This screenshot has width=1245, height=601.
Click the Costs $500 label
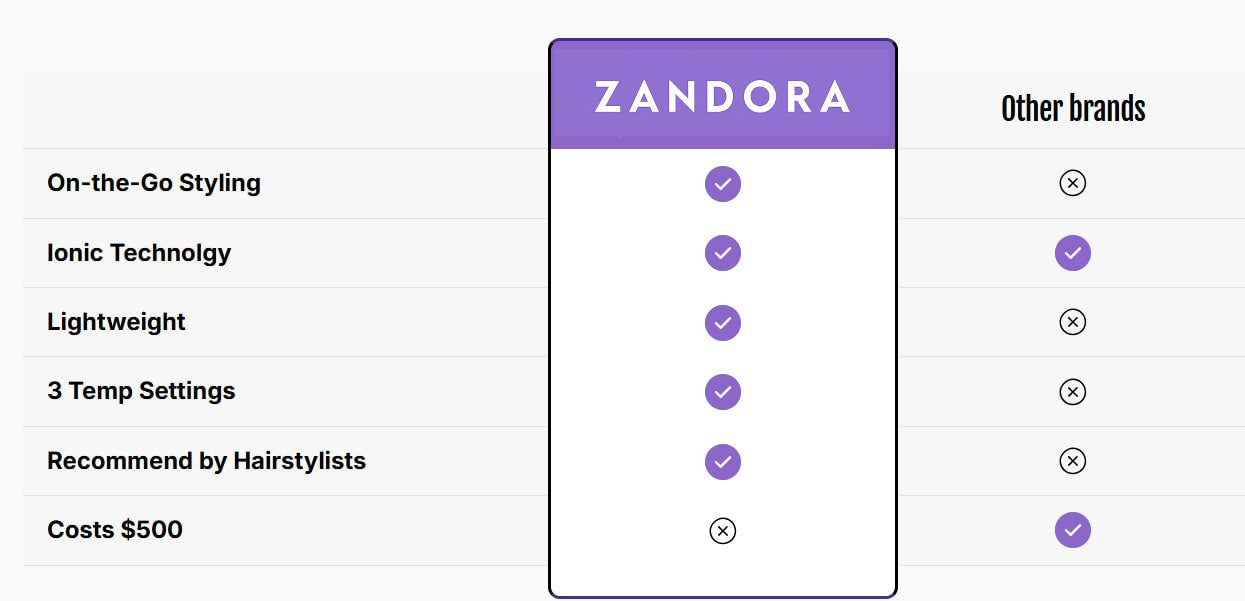(x=115, y=530)
